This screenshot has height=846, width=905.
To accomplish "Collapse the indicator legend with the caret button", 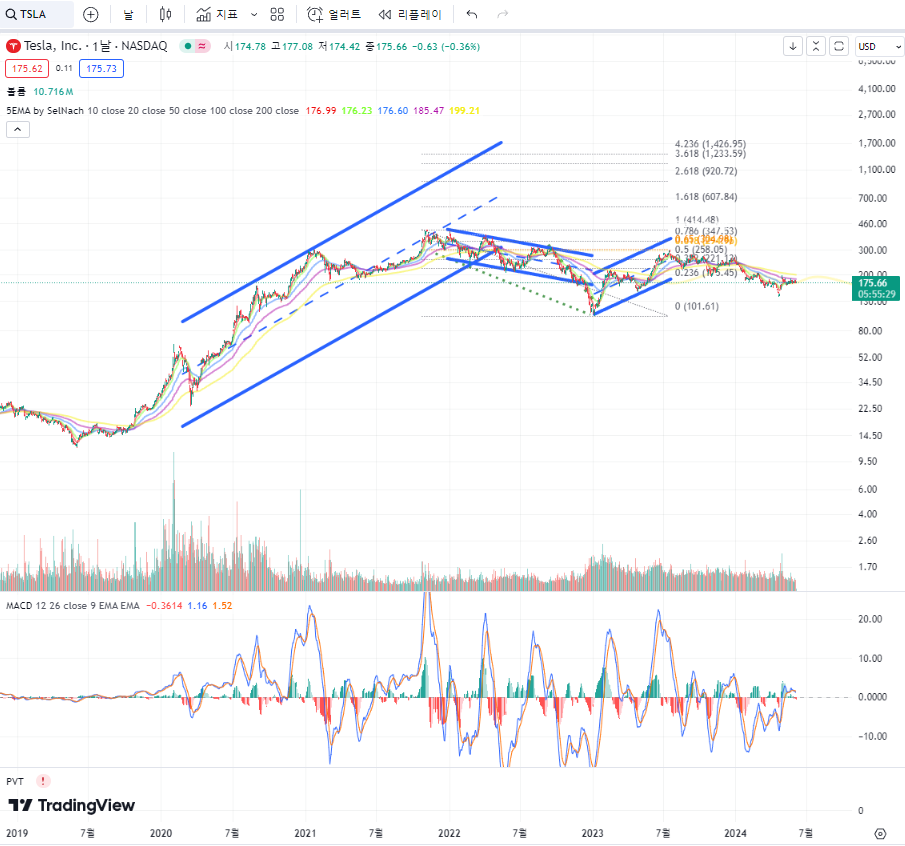I will tap(18, 130).
